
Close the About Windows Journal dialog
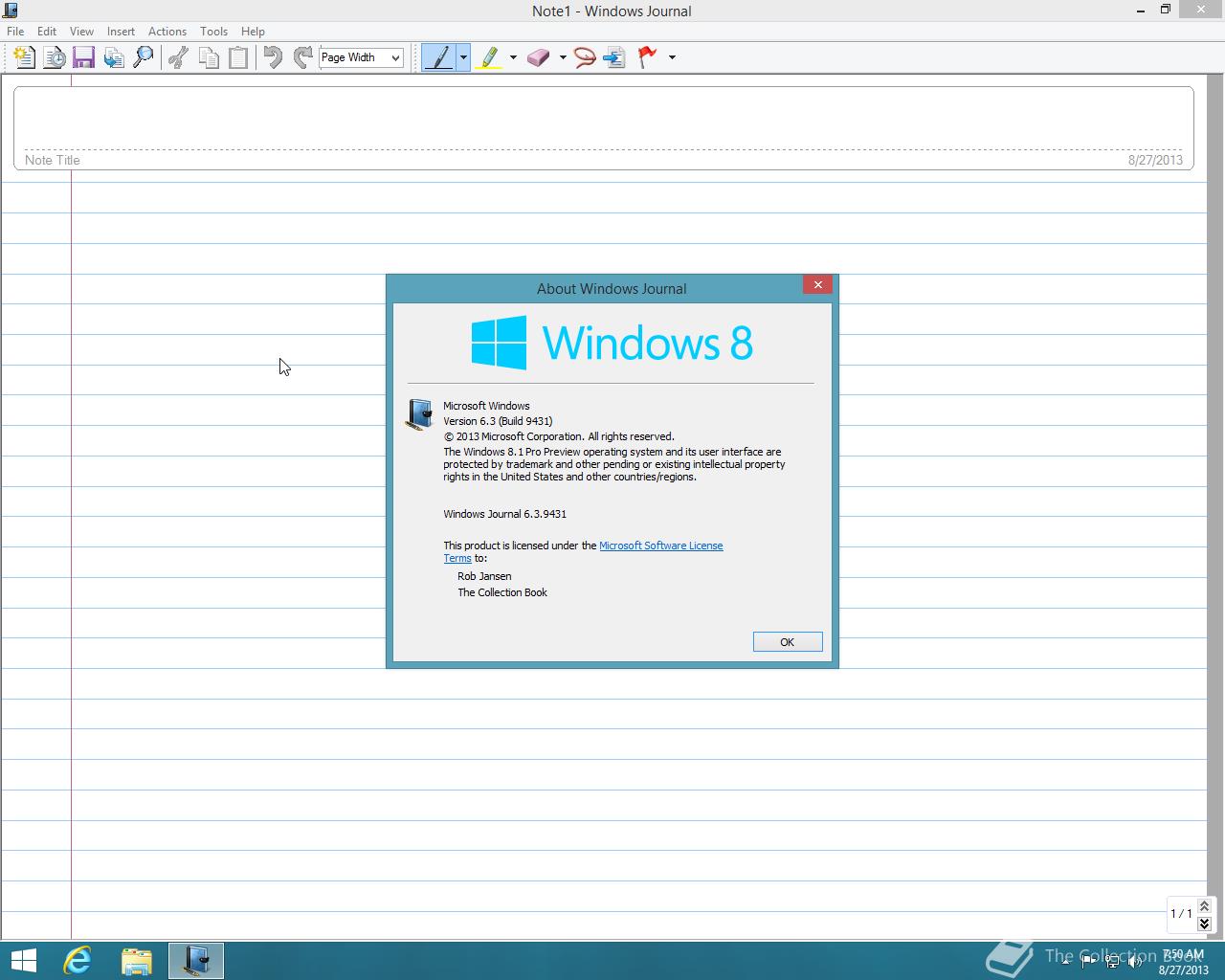pos(817,284)
